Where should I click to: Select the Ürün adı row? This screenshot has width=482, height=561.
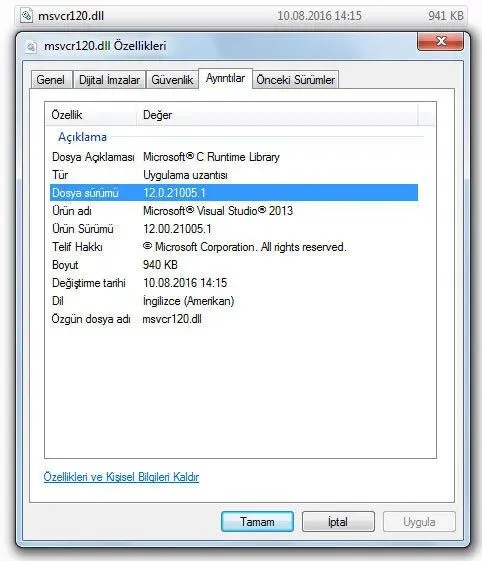(234, 211)
